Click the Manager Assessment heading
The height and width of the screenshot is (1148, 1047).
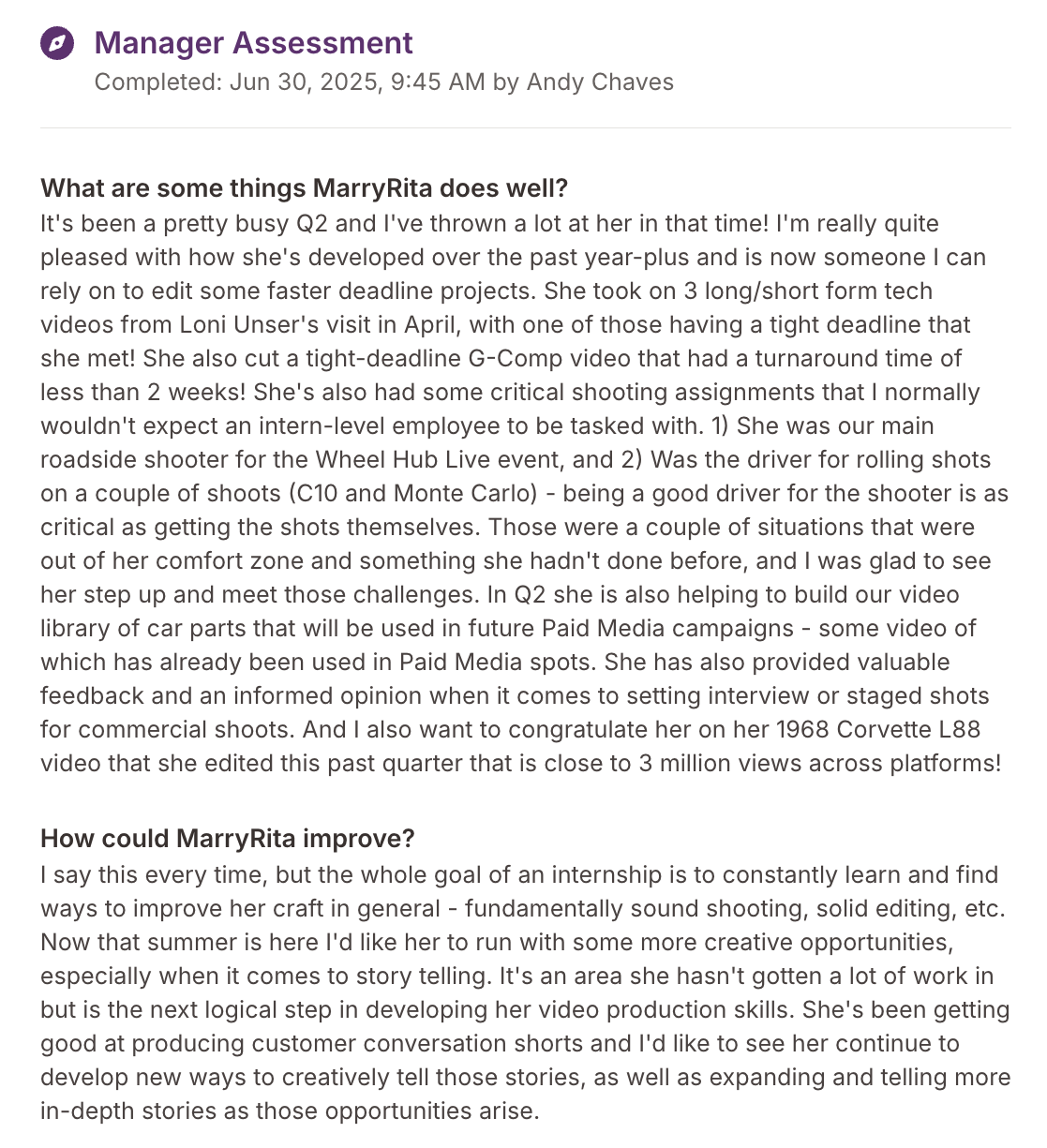[253, 43]
